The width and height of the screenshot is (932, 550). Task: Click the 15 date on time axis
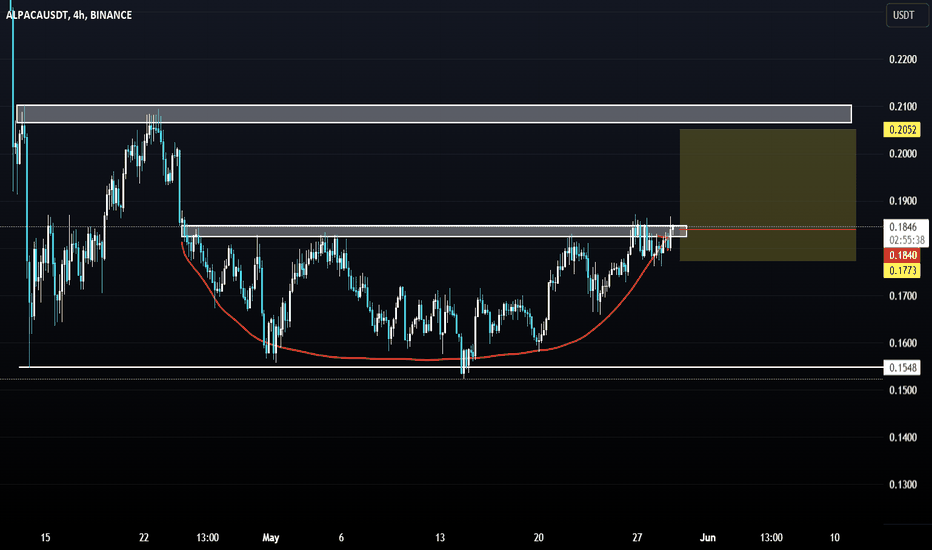(x=45, y=538)
